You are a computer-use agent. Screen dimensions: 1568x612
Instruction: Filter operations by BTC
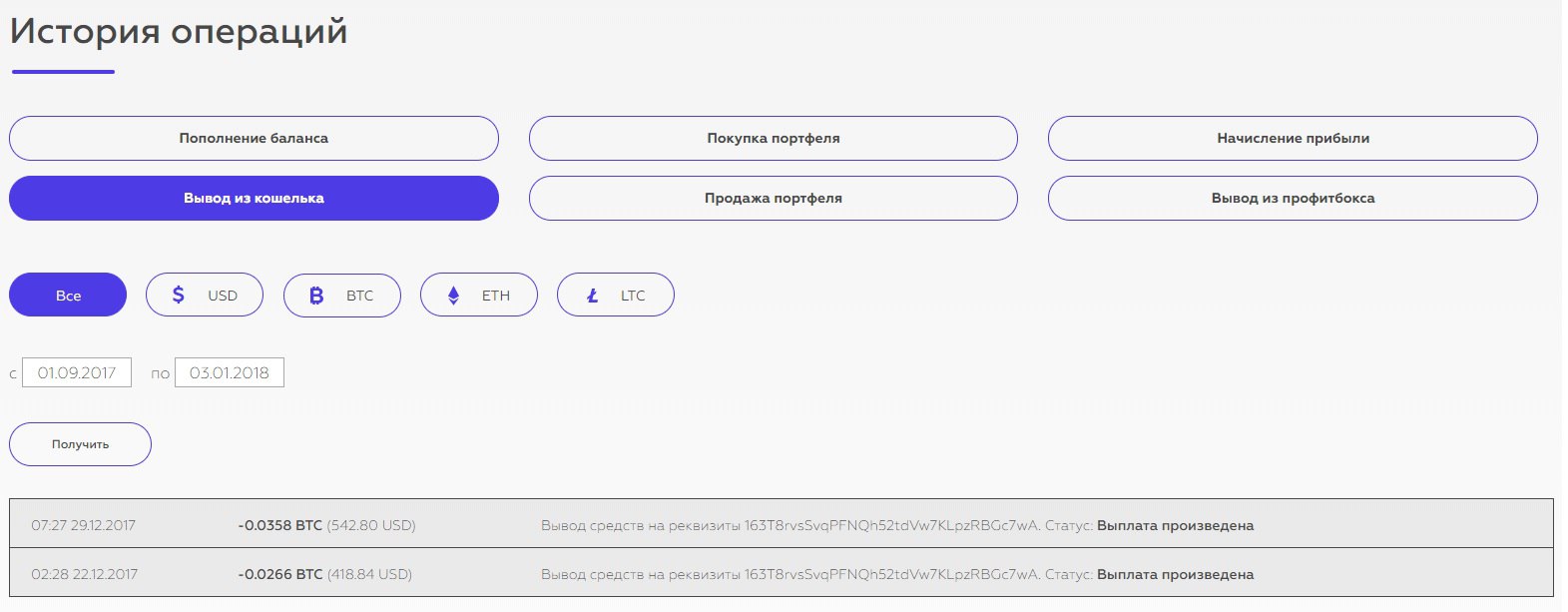pos(342,295)
